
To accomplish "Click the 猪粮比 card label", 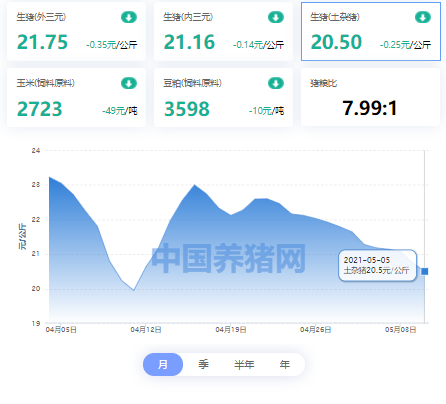I will (324, 83).
